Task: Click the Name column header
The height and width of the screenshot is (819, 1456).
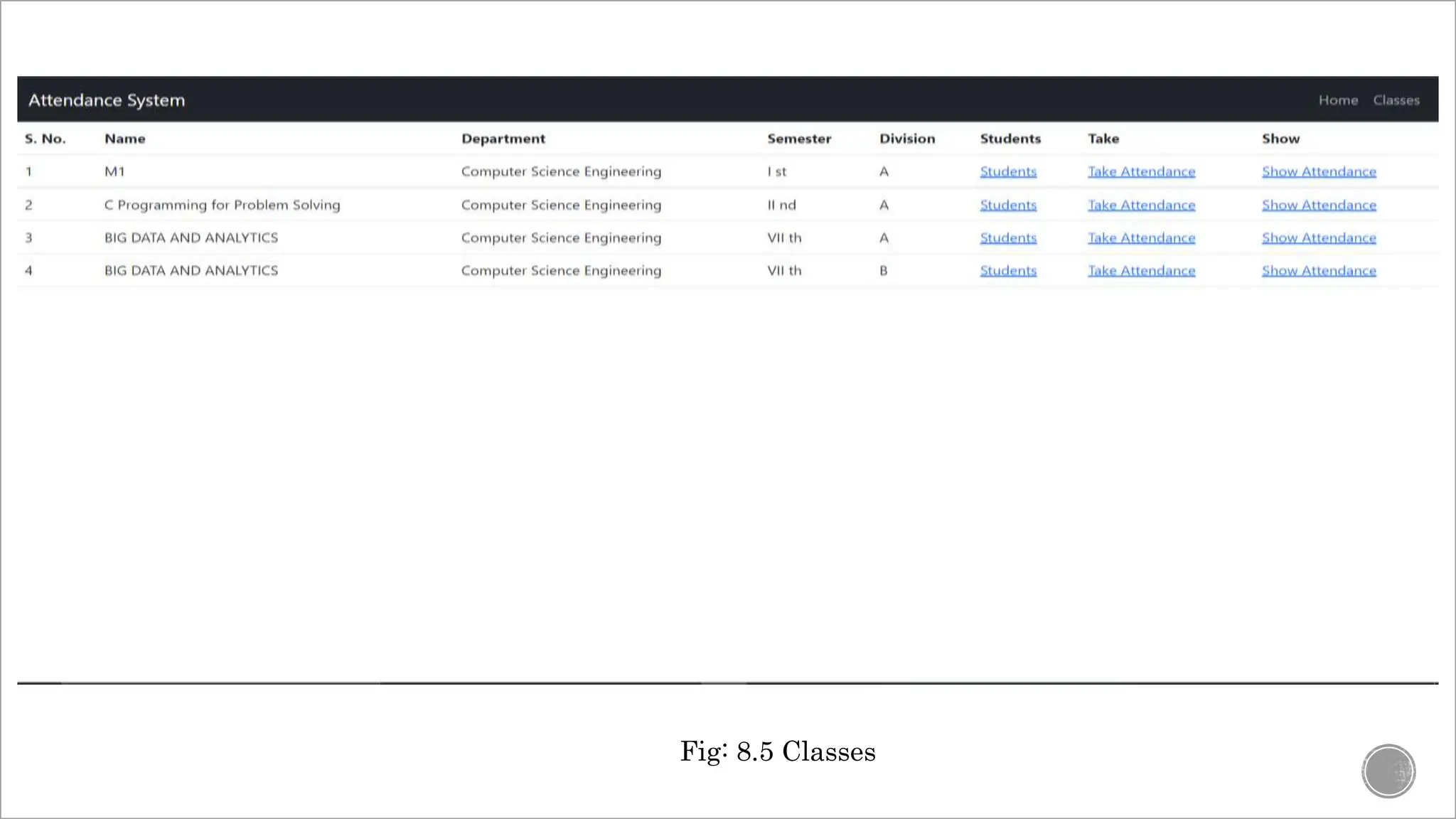Action: [125, 139]
